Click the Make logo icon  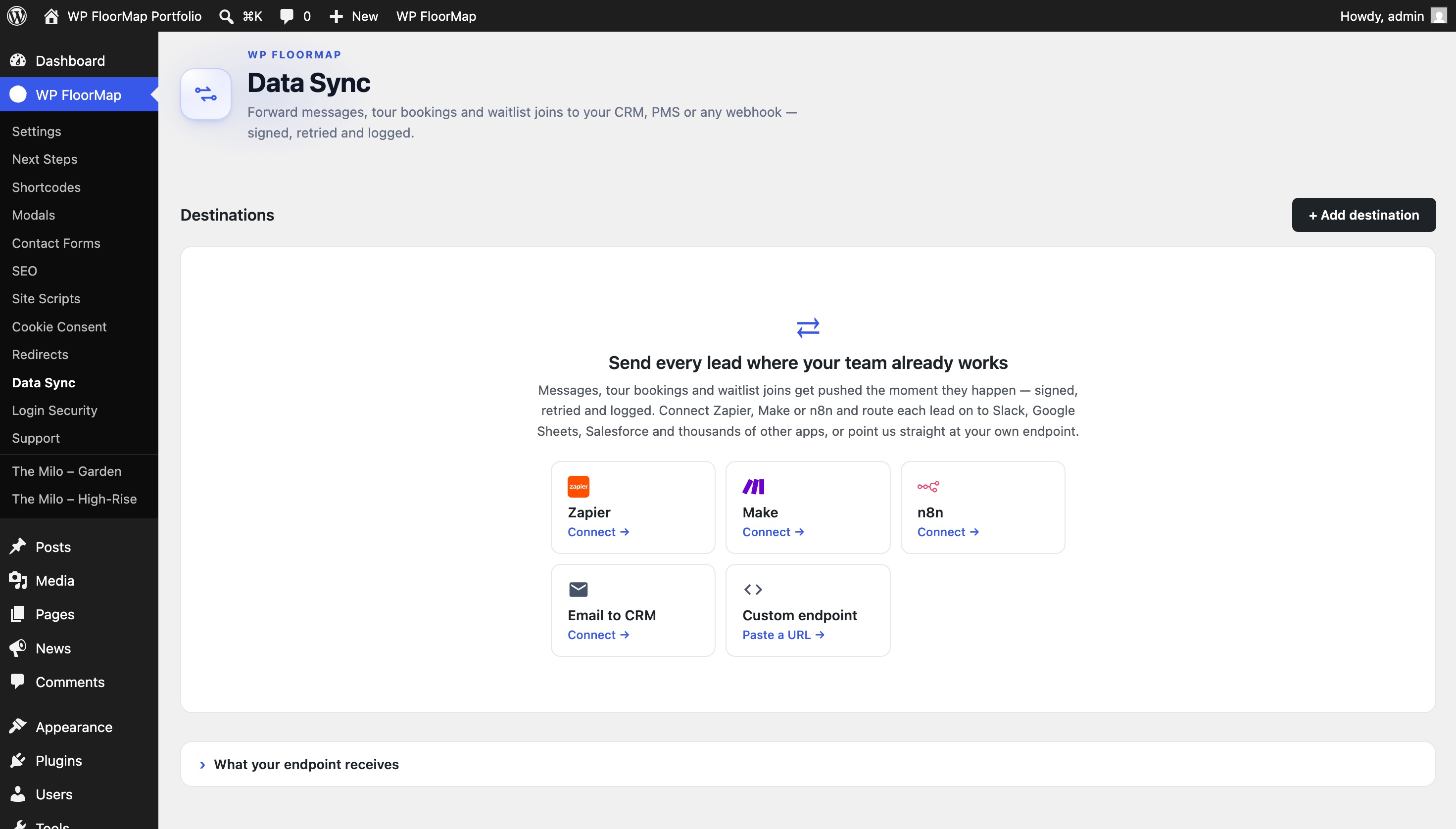pyautogui.click(x=753, y=486)
